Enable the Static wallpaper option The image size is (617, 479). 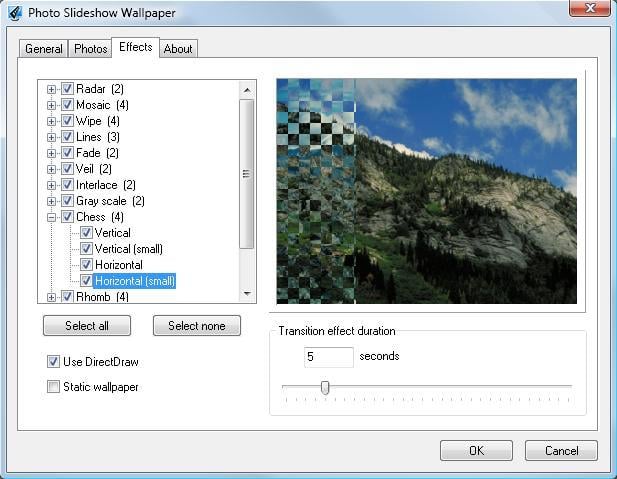coord(53,386)
